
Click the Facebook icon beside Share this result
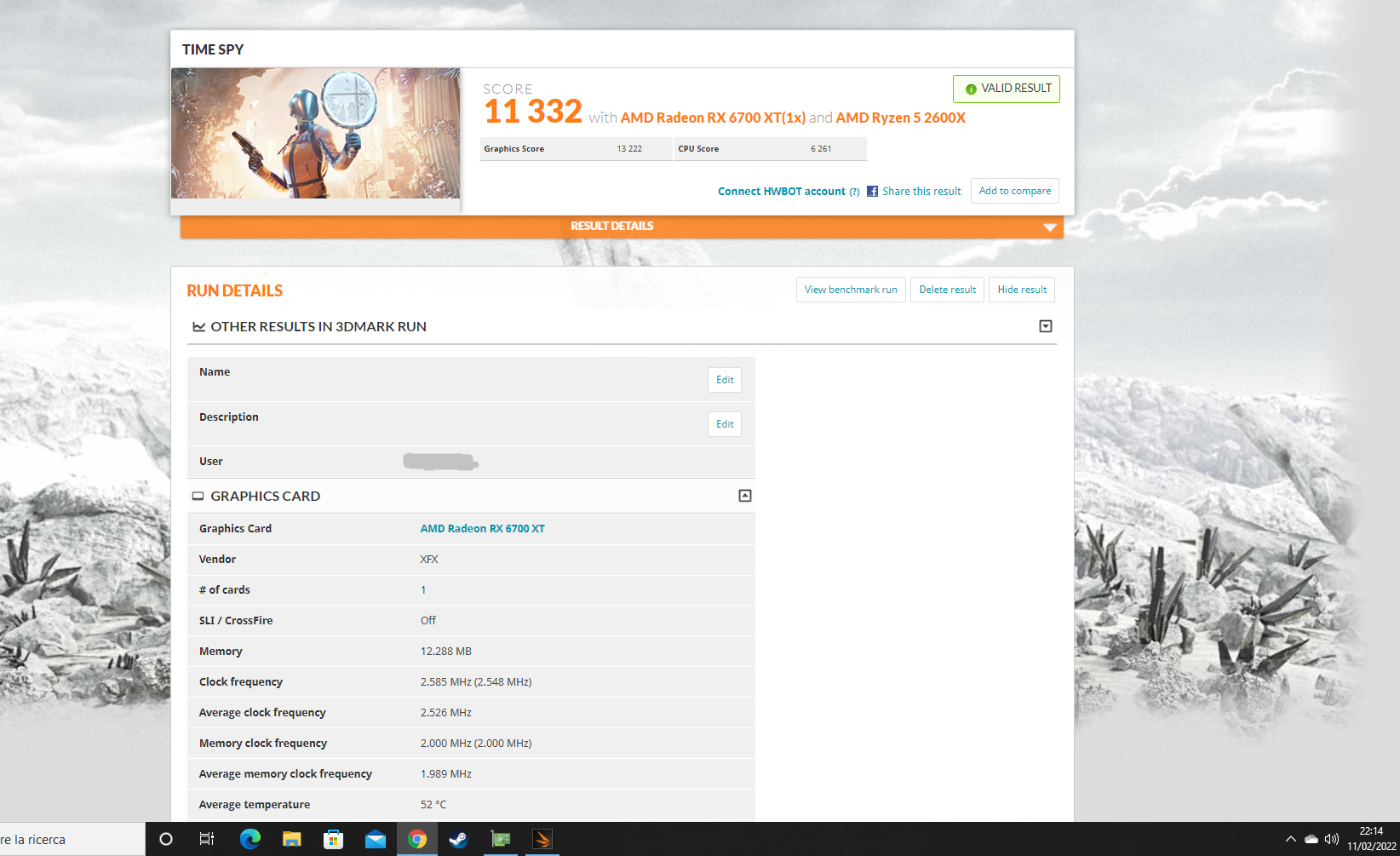coord(872,192)
